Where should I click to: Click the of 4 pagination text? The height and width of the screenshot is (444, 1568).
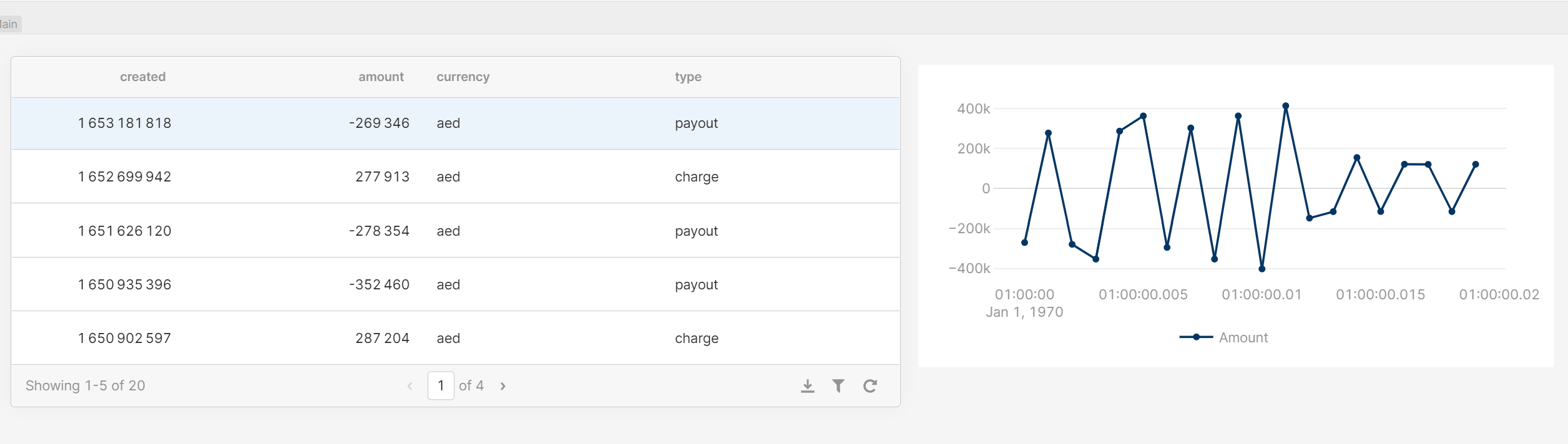(x=472, y=385)
